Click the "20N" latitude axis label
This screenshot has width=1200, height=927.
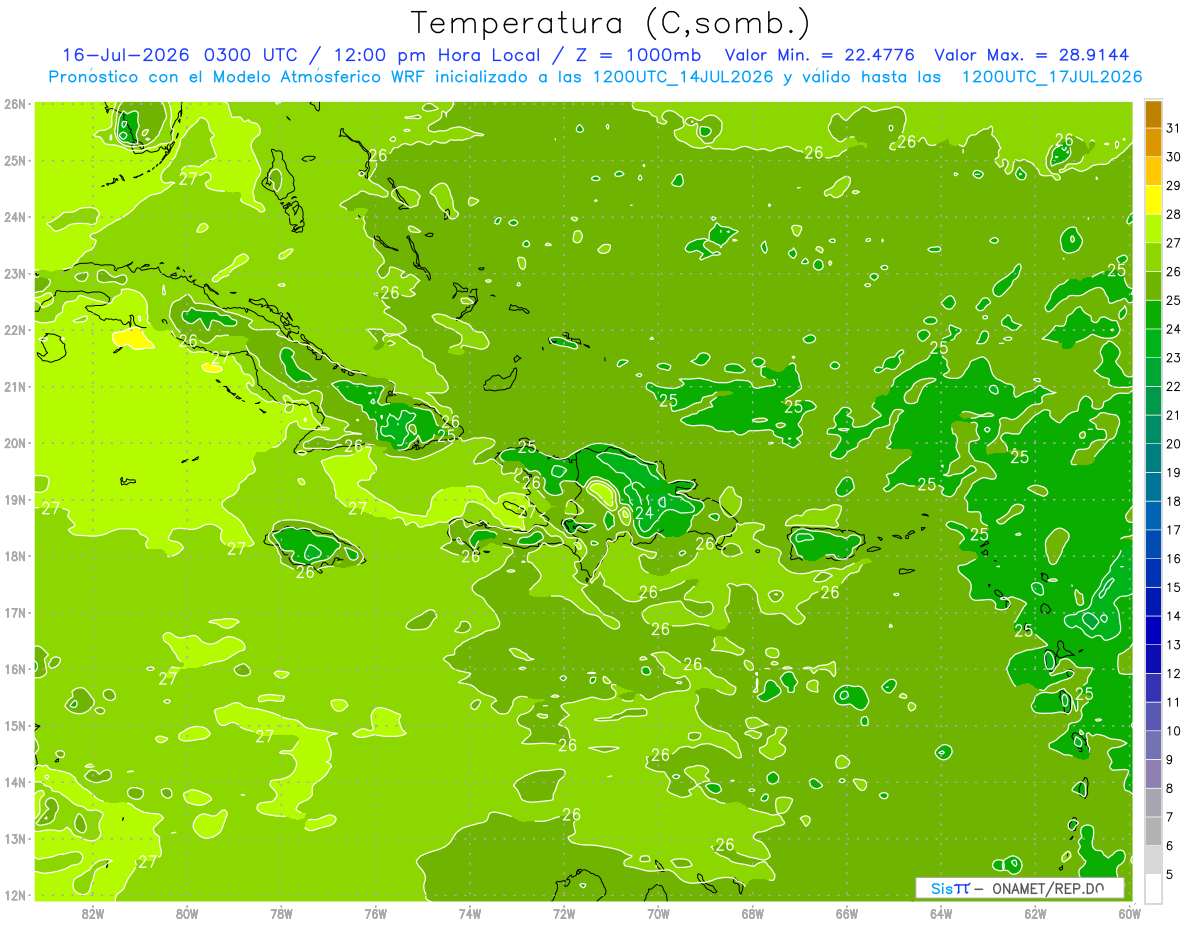tap(15, 443)
